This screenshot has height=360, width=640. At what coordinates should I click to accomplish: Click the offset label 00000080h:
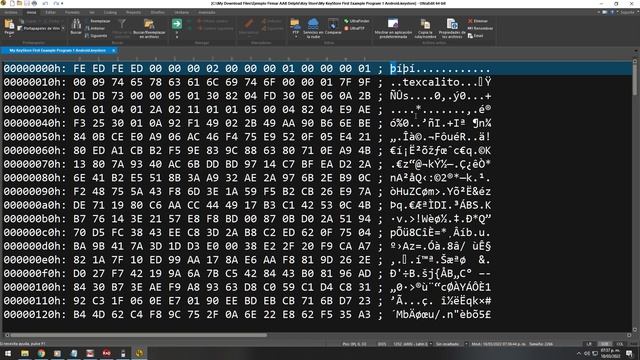point(35,178)
